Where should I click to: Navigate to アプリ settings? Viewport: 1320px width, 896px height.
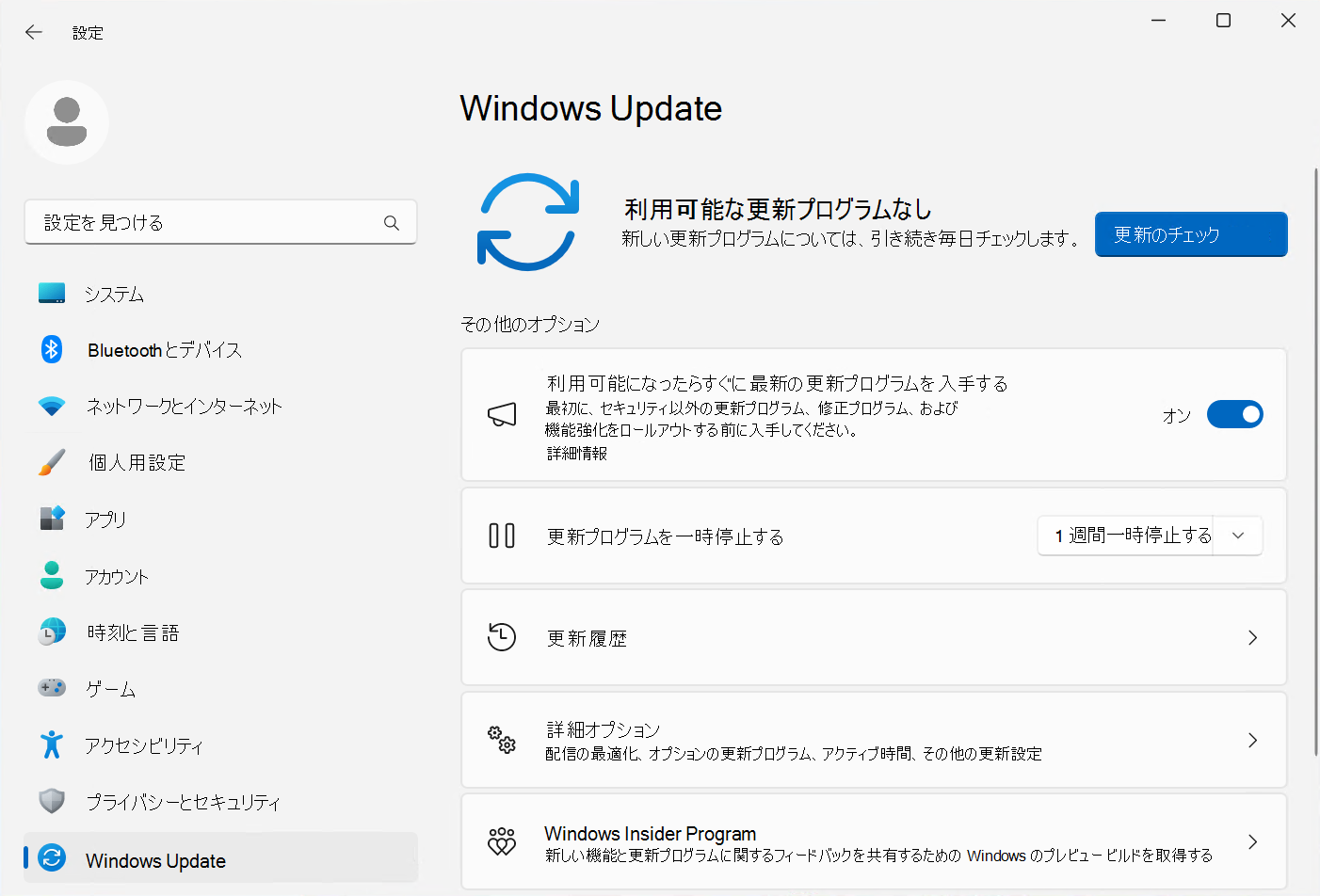click(220, 520)
